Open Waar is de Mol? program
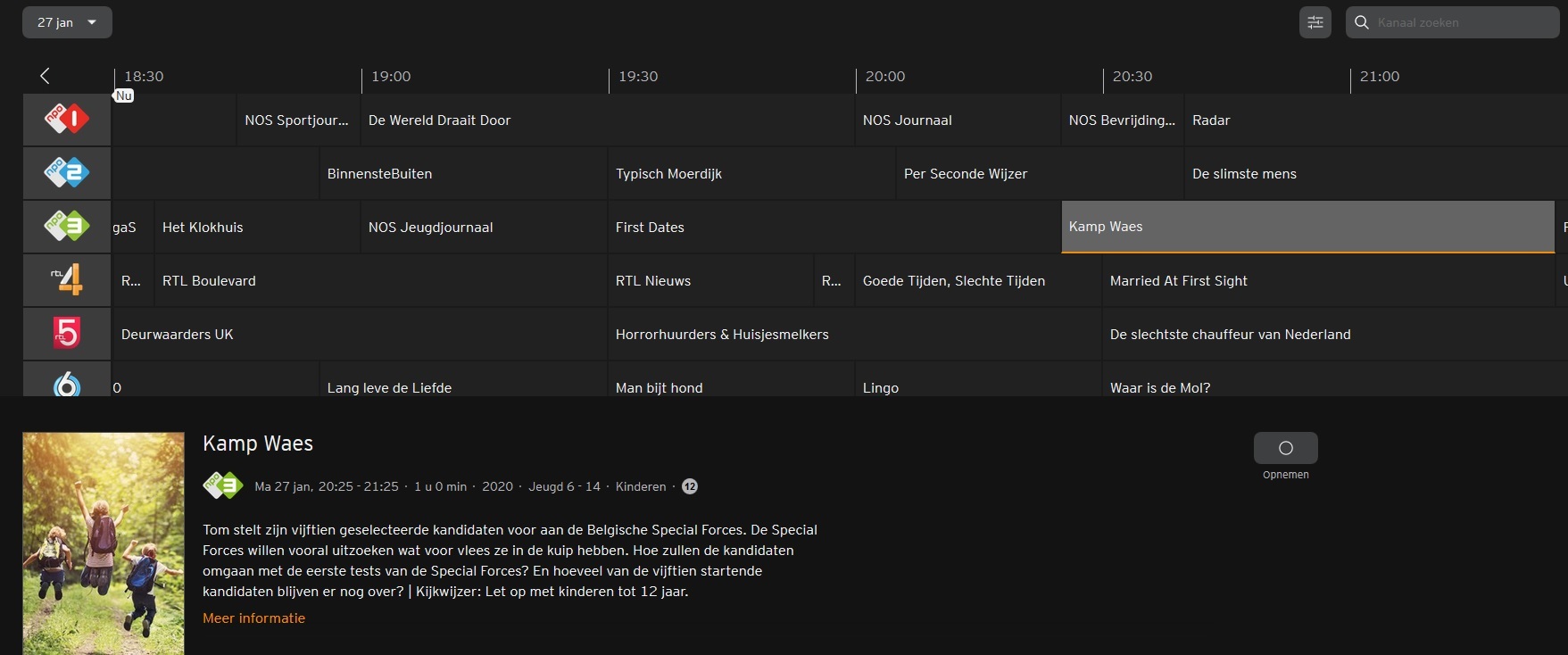Screen dimensions: 1568x655 [x=1335, y=380]
